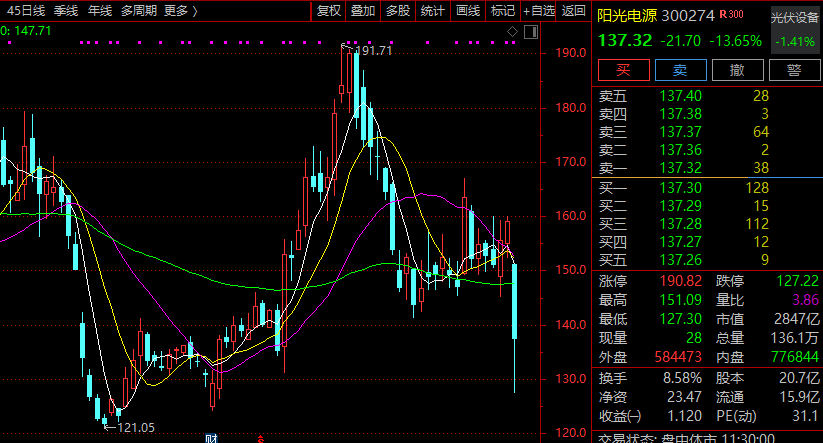Click PE(动) value 31.1
This screenshot has width=823, height=443.
coord(806,416)
